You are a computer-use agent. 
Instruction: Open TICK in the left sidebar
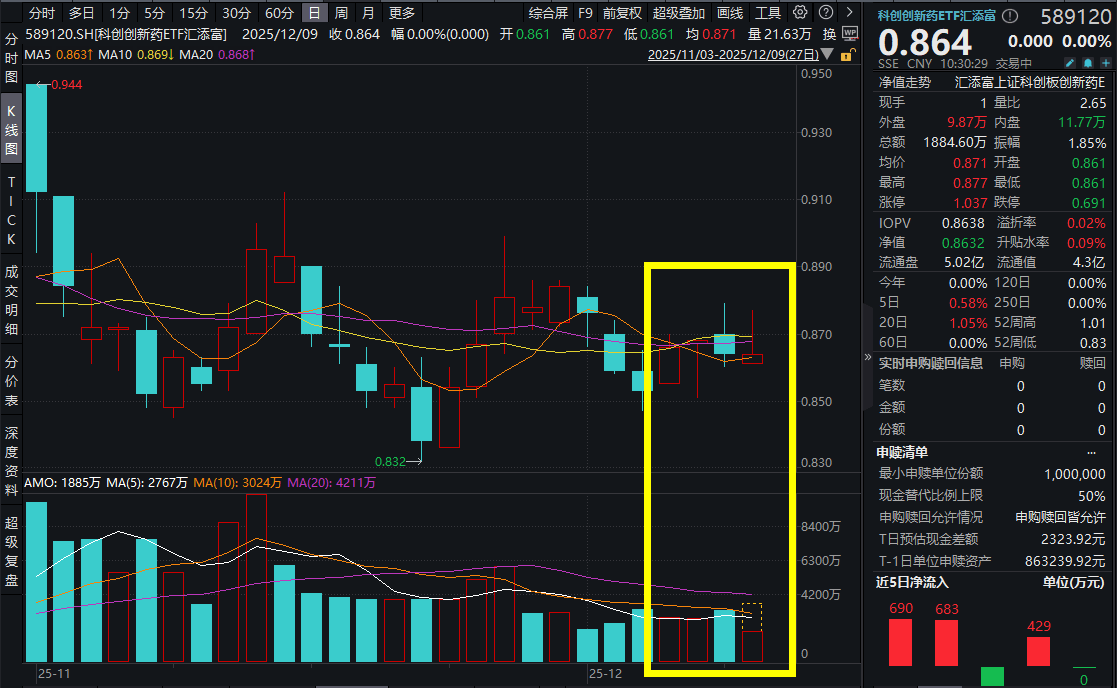coord(11,211)
